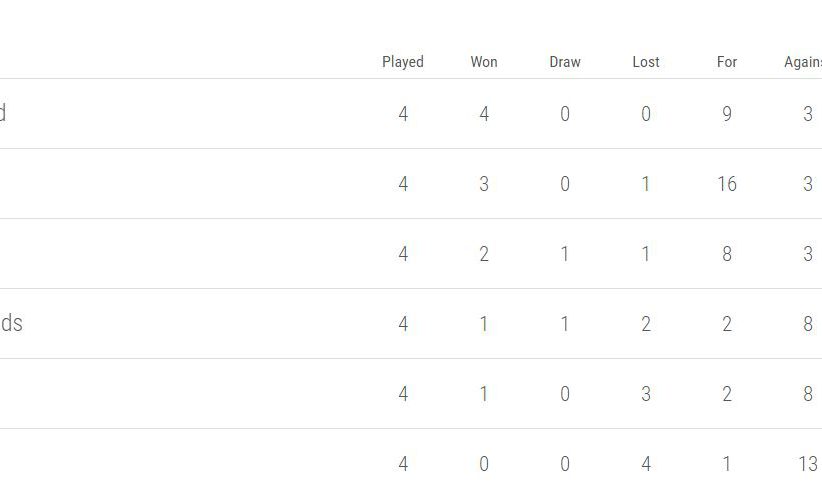
Task: Click the Won value of 2
Action: tap(484, 254)
